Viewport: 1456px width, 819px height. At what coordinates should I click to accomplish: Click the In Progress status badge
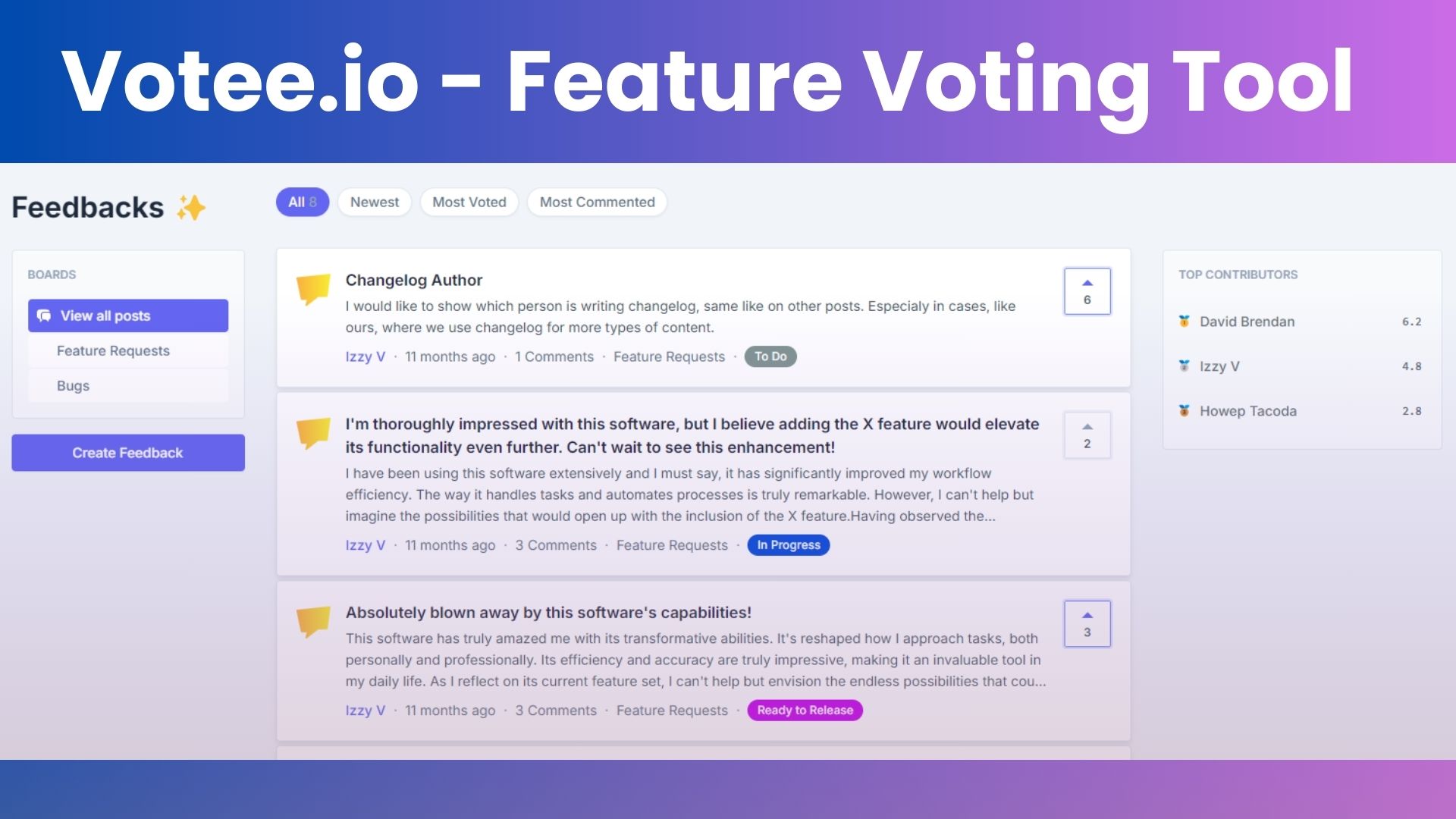[789, 544]
